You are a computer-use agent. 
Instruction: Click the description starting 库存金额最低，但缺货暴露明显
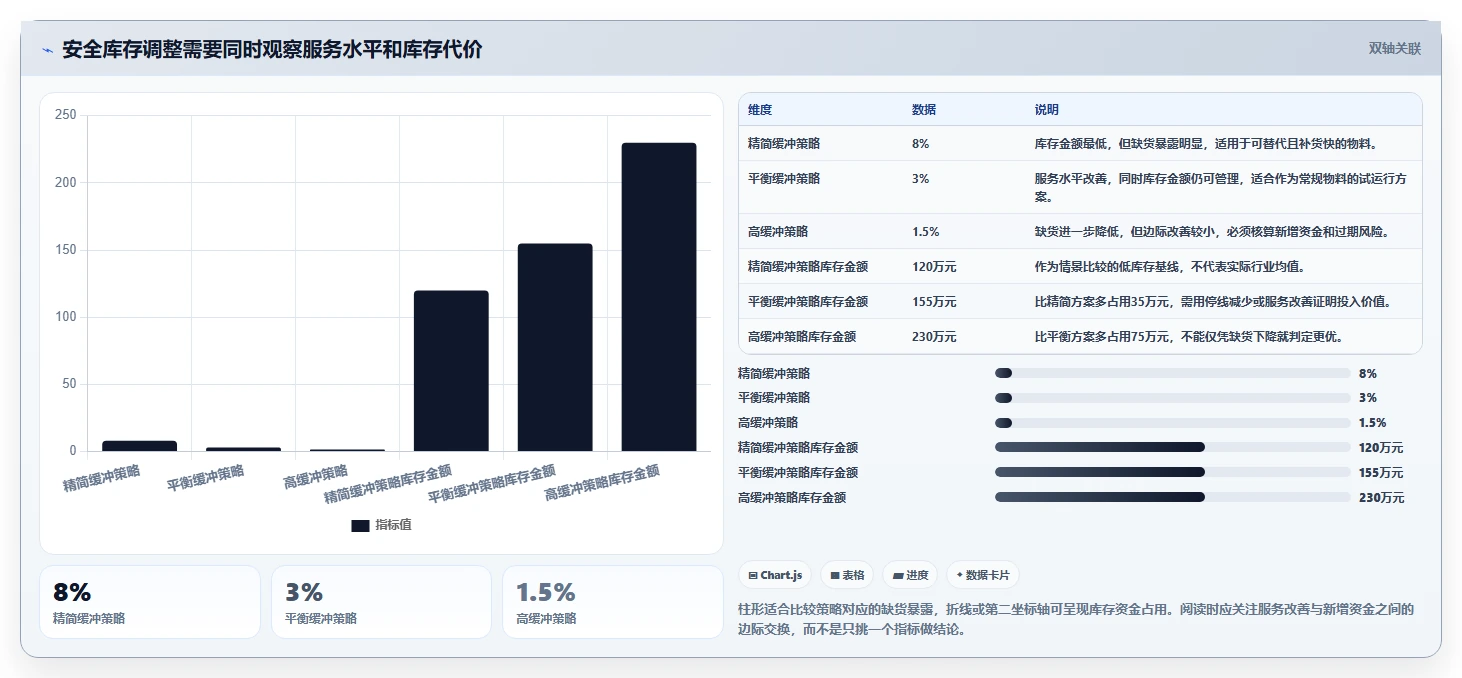[1206, 144]
